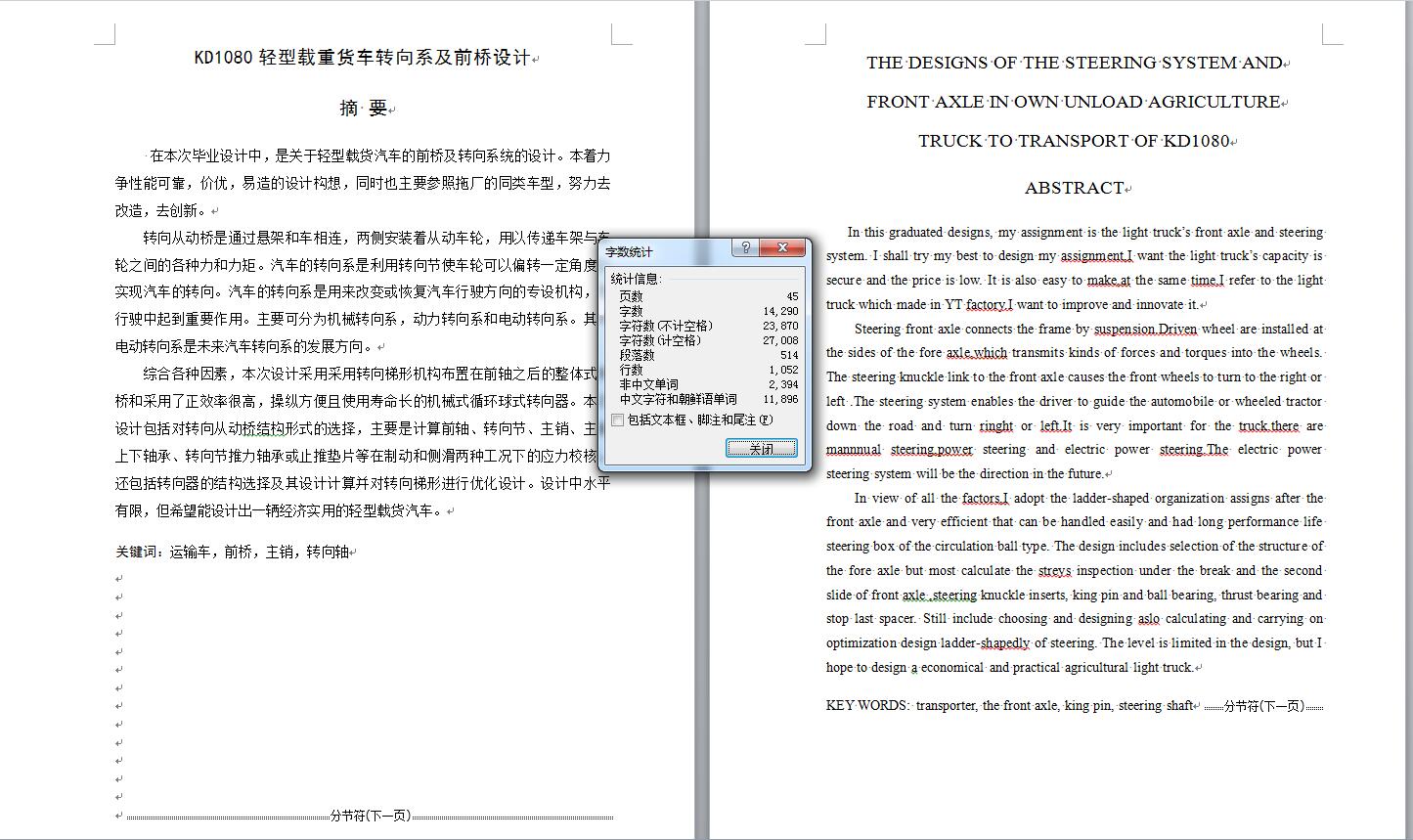This screenshot has height=840, width=1413.
Task: Enable 包括文本框、脚注和尾注 checkbox
Action: click(617, 420)
